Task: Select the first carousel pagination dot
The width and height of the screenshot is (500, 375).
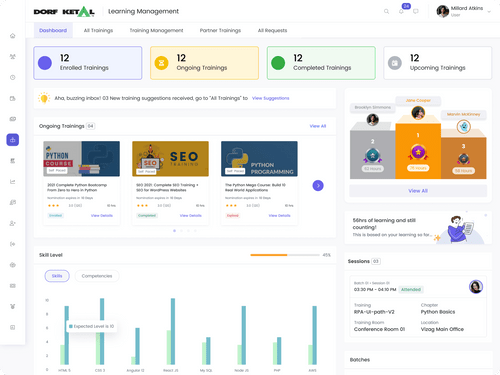Action: [174, 231]
